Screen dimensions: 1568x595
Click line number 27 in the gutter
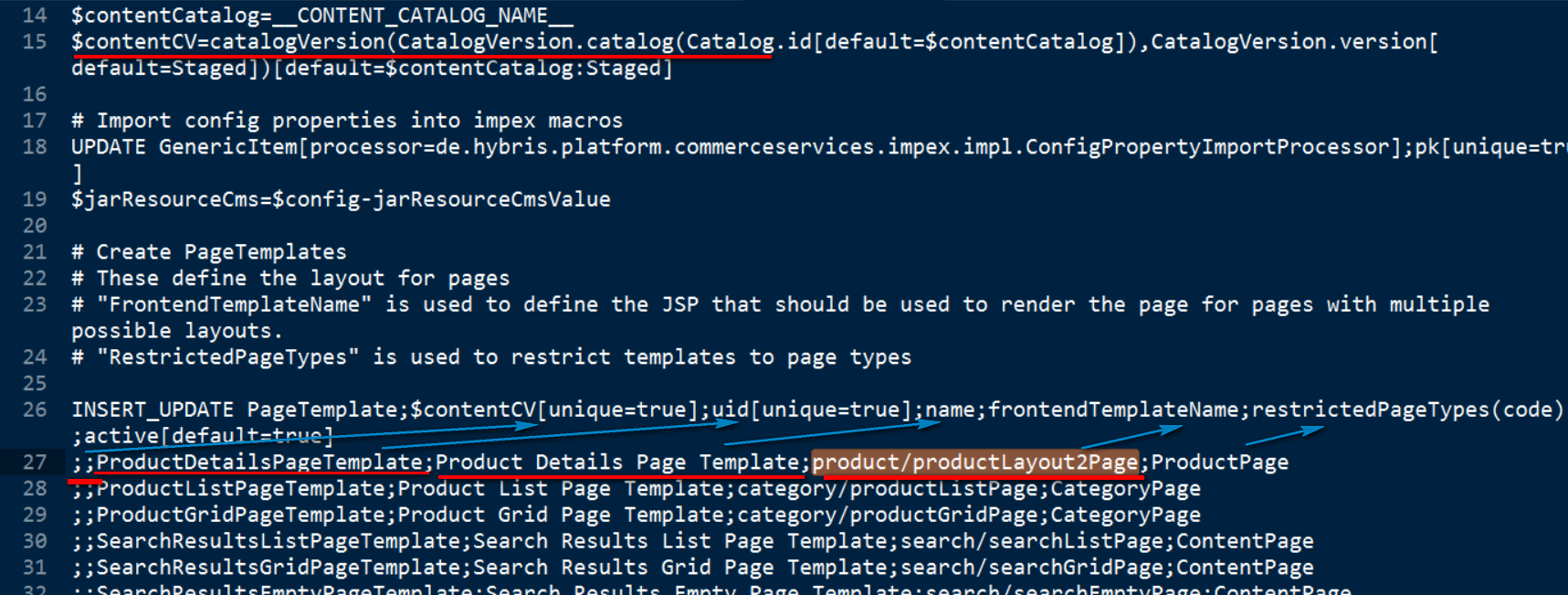[35, 462]
